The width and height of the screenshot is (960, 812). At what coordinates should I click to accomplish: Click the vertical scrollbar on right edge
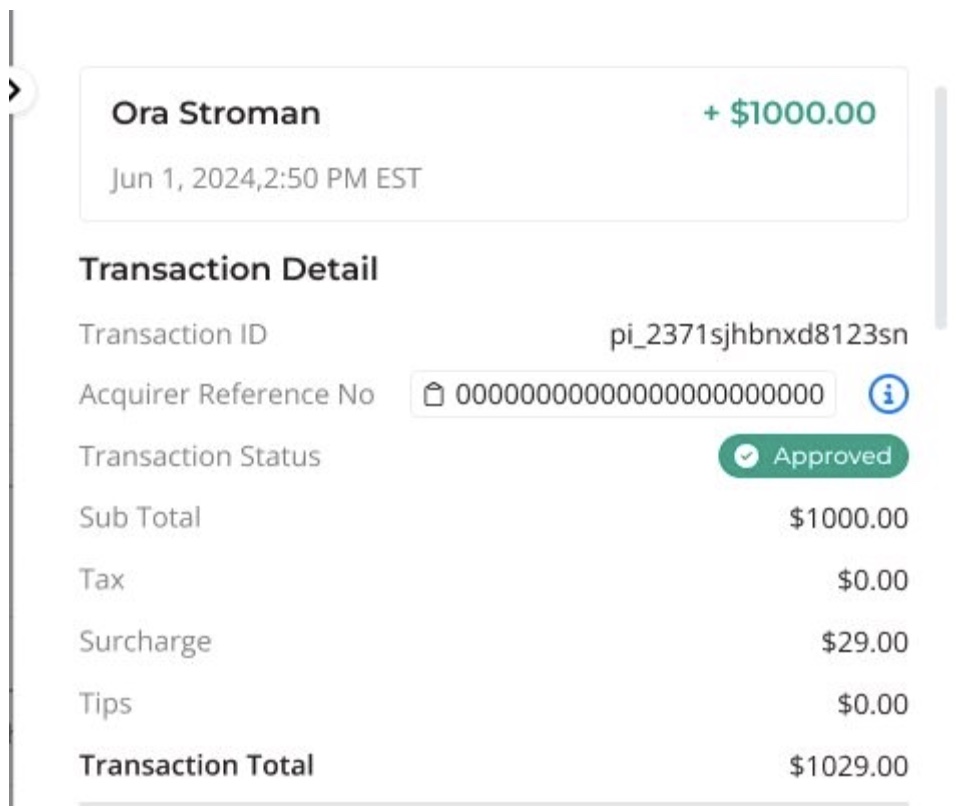point(941,208)
